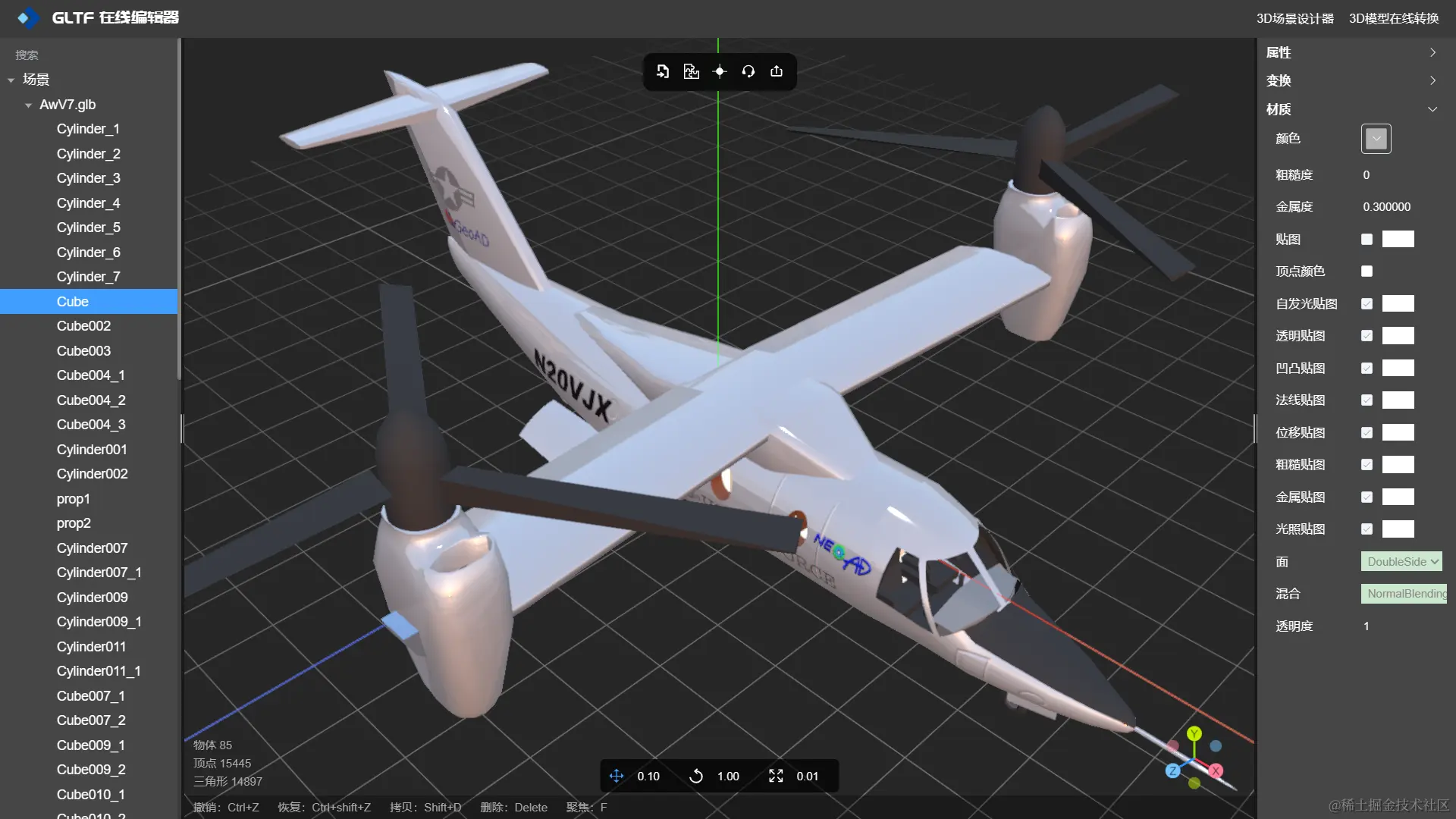Click the headset support icon
1456x819 pixels.
point(748,71)
